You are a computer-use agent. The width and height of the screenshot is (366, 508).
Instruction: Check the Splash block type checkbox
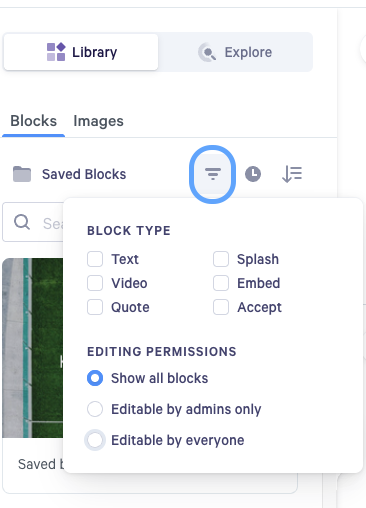pyautogui.click(x=221, y=259)
